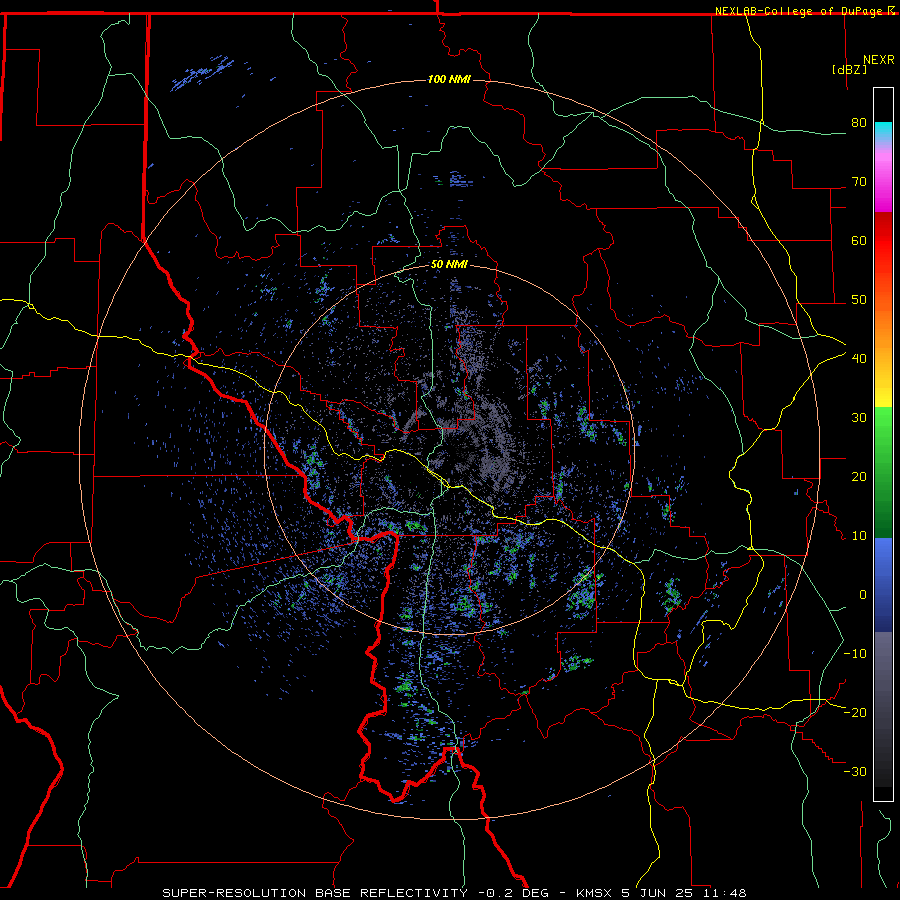Click the 10 value on the dBZ scale
Image resolution: width=900 pixels, height=900 pixels.
pyautogui.click(x=859, y=536)
